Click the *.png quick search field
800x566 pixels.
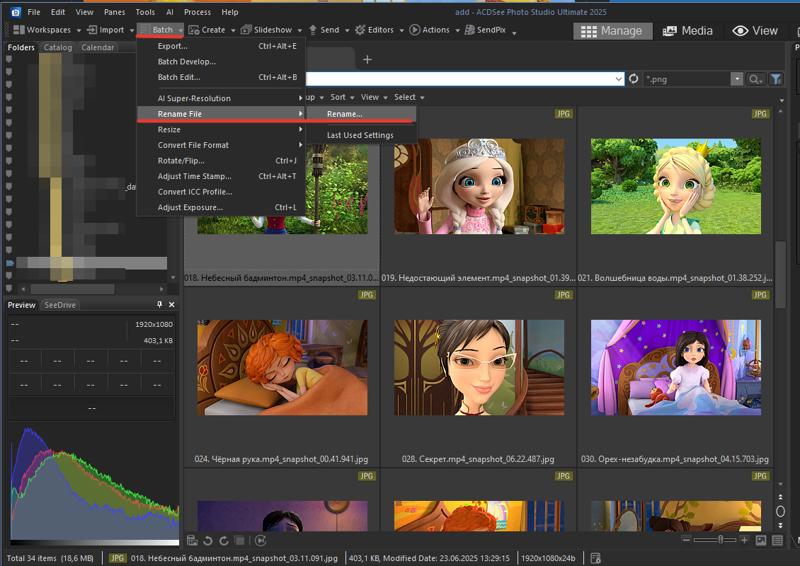coord(687,80)
